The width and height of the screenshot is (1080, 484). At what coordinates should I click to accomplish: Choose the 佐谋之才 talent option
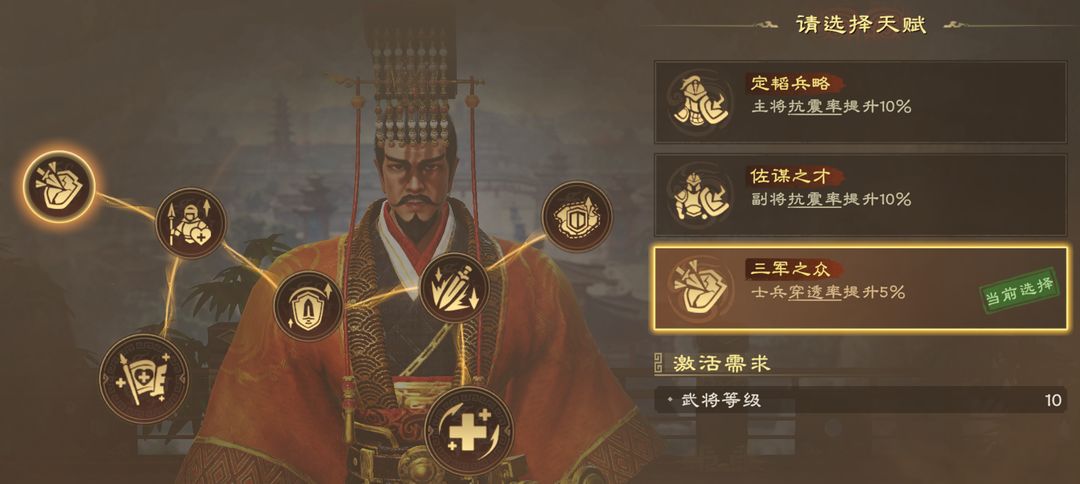coord(860,196)
